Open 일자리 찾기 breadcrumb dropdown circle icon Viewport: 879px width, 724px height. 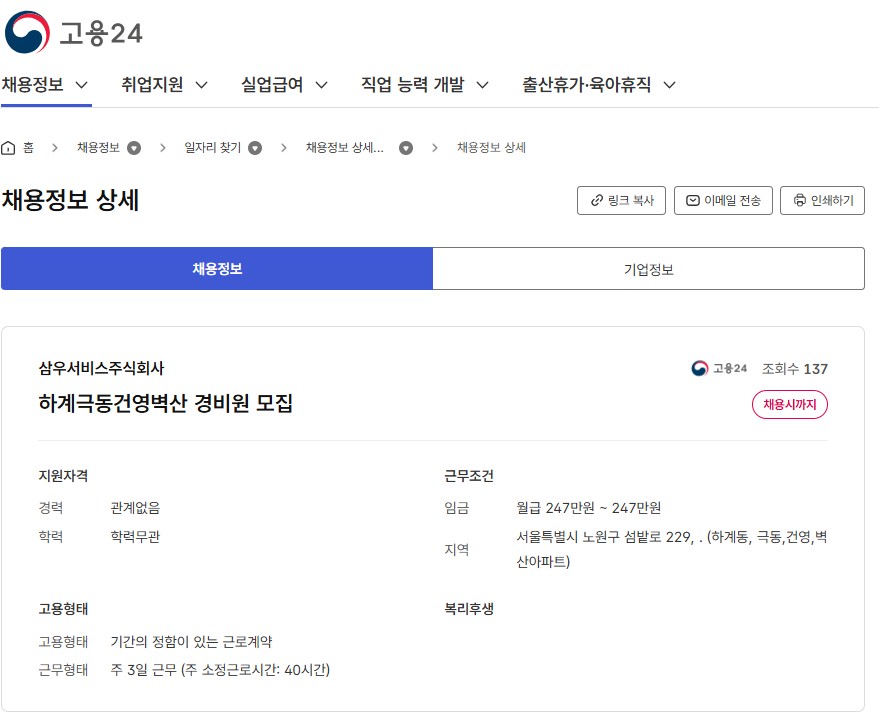(x=255, y=148)
